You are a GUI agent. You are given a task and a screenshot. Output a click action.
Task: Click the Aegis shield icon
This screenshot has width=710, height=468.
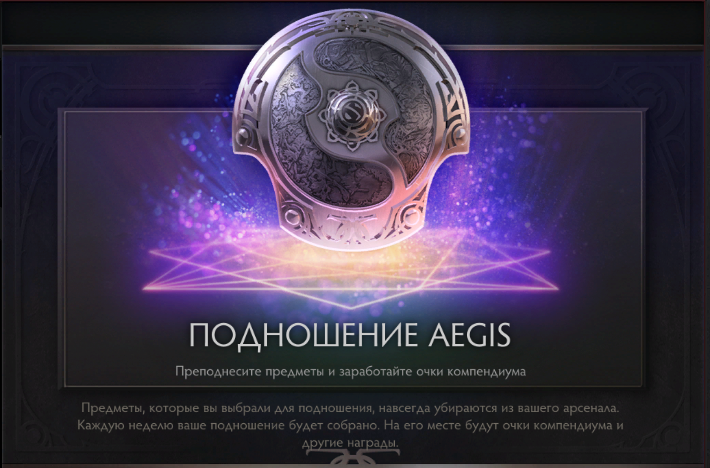(351, 130)
